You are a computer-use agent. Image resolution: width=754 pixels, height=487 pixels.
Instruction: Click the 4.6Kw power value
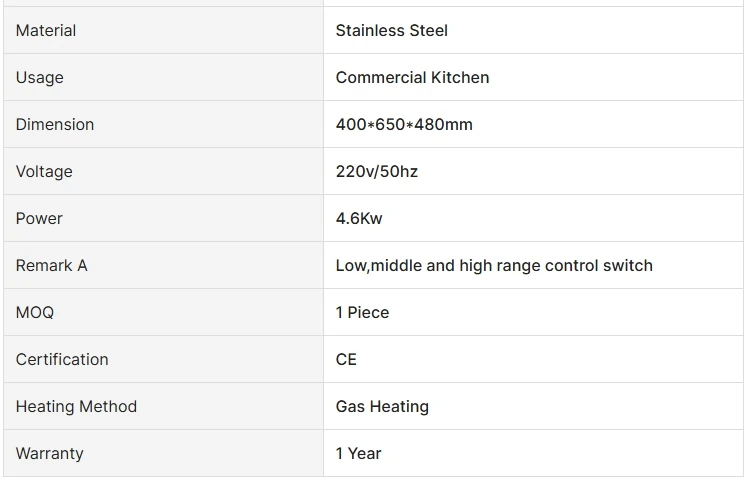tap(359, 219)
